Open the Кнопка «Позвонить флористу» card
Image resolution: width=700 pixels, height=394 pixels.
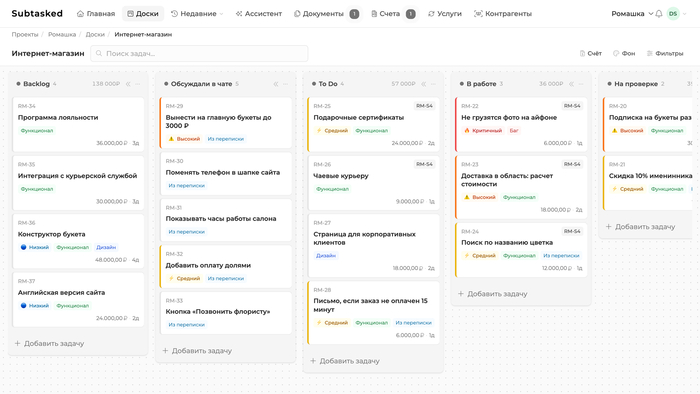226,313
